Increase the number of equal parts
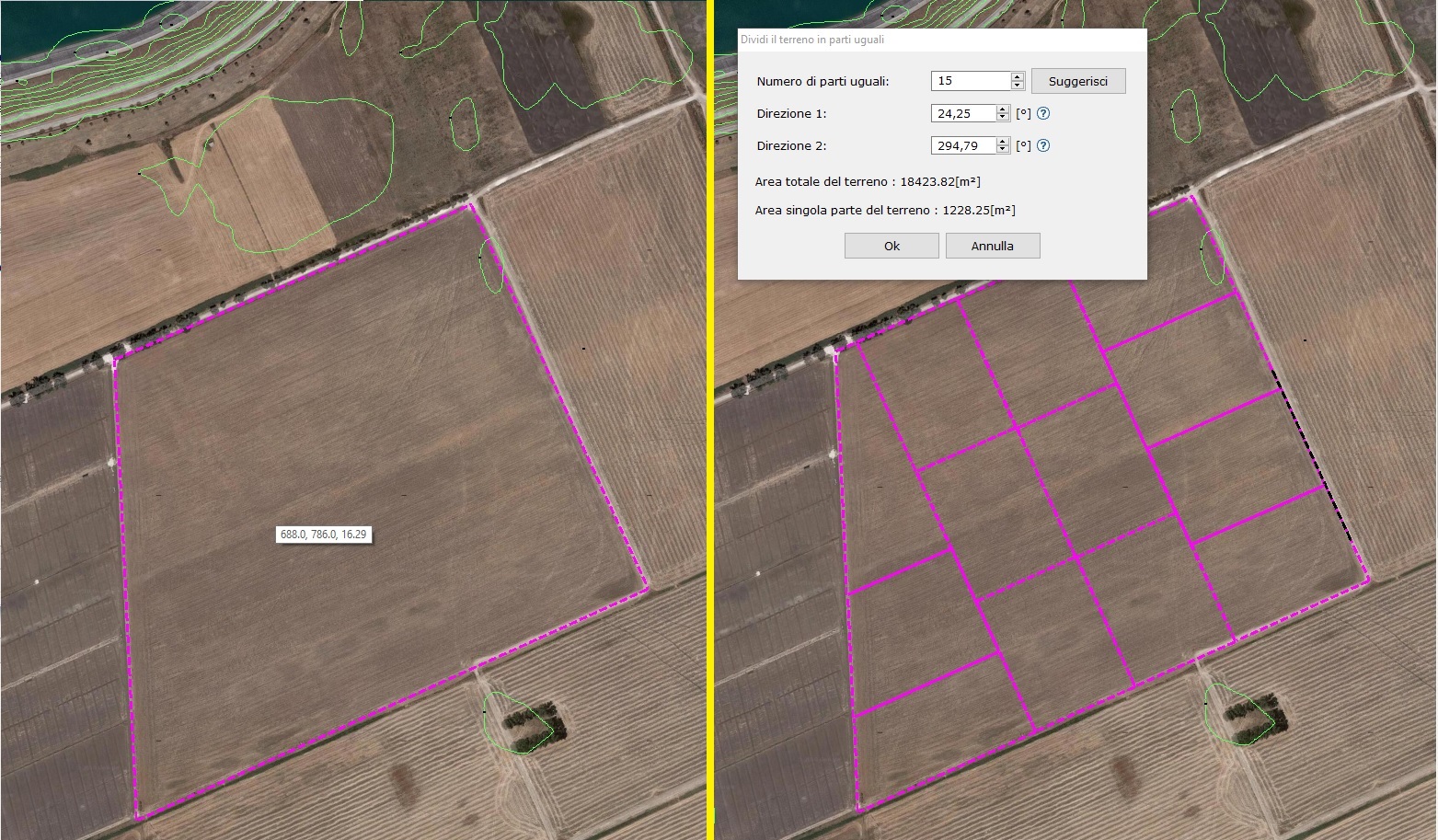Viewport: 1438px width, 840px height. tap(1017, 77)
